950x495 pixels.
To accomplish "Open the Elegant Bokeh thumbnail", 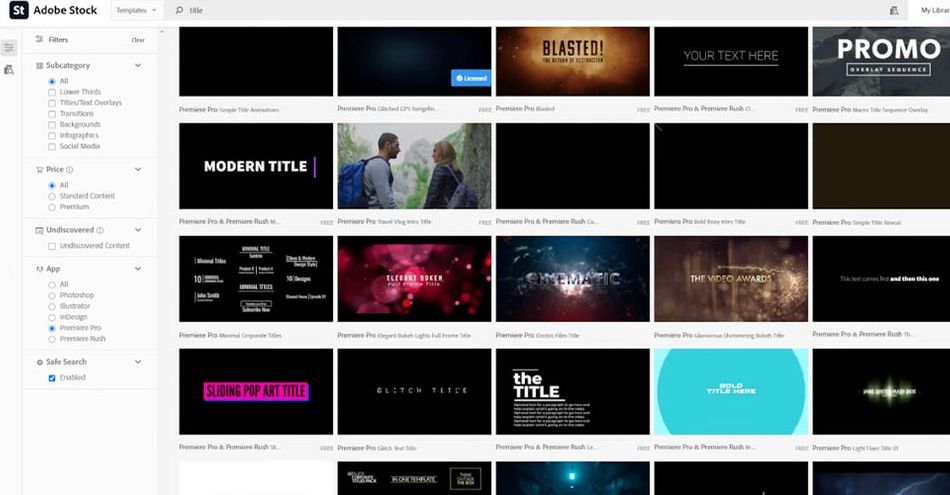I will (414, 279).
